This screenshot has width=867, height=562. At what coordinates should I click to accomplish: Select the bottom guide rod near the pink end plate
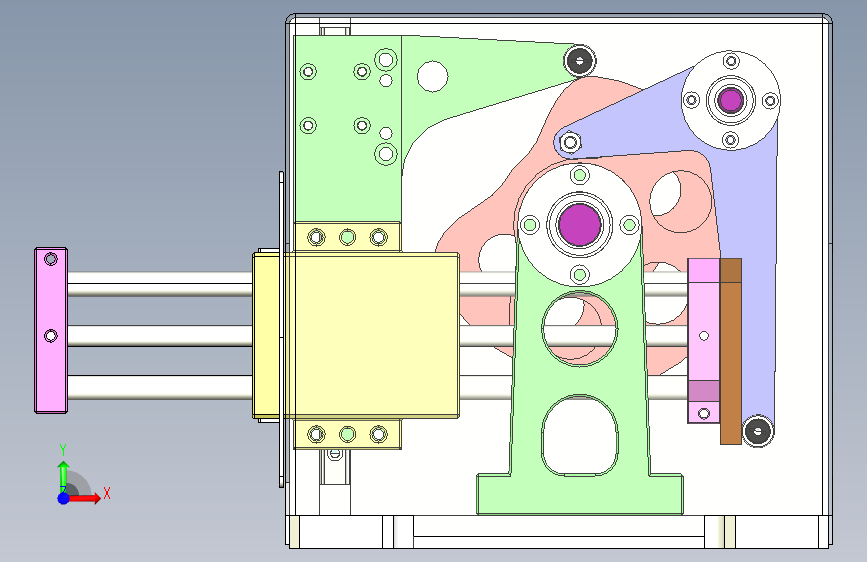click(160, 387)
